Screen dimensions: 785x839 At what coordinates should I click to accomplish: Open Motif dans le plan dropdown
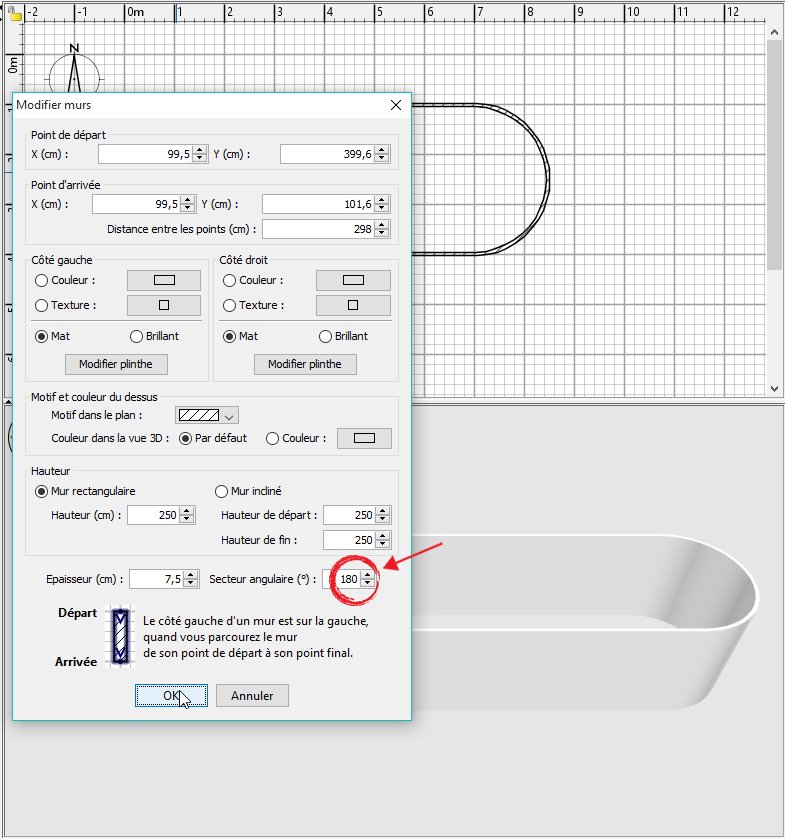pos(207,416)
